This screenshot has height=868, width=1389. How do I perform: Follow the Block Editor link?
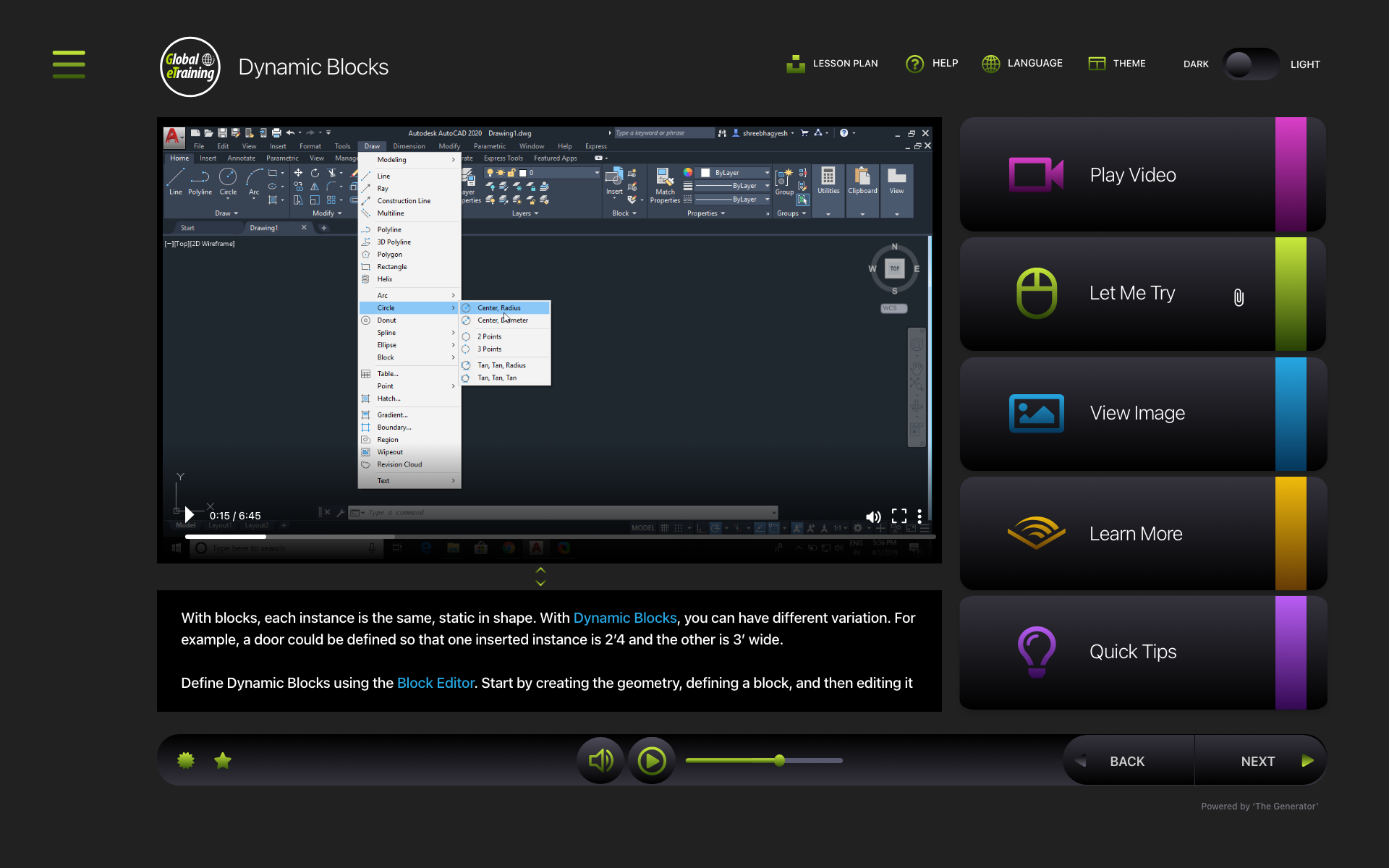[436, 683]
